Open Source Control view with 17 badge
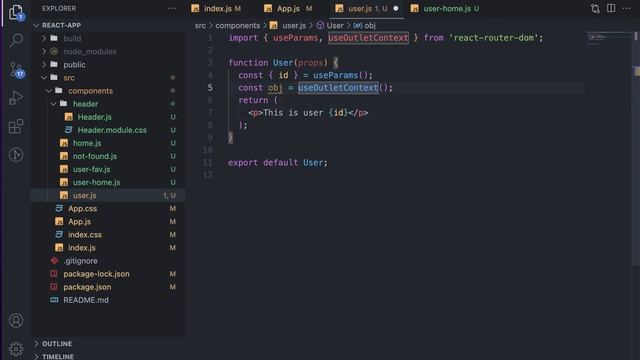The image size is (640, 360). [x=17, y=69]
